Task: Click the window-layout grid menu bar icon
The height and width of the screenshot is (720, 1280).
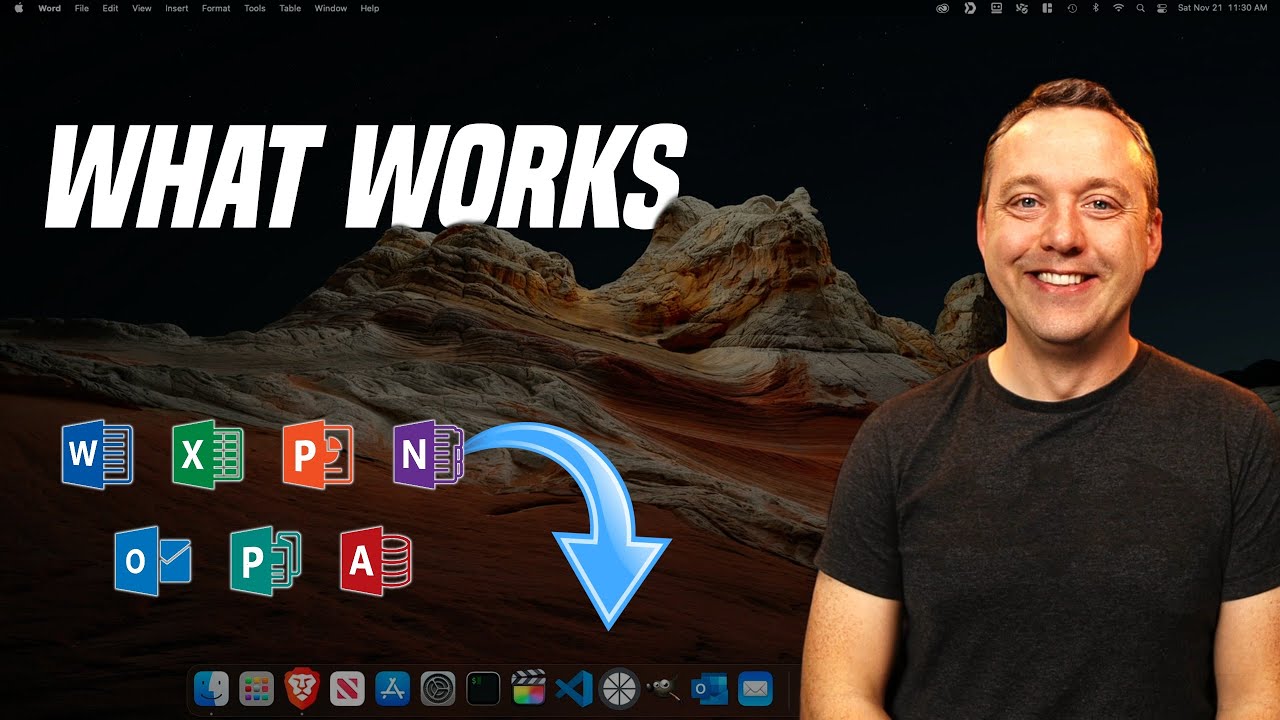Action: pos(1047,8)
